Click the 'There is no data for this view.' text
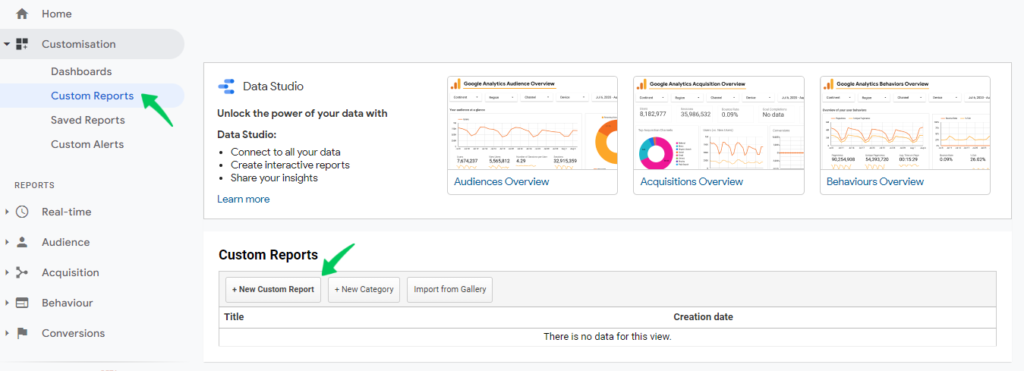The width and height of the screenshot is (1024, 371). pos(607,337)
